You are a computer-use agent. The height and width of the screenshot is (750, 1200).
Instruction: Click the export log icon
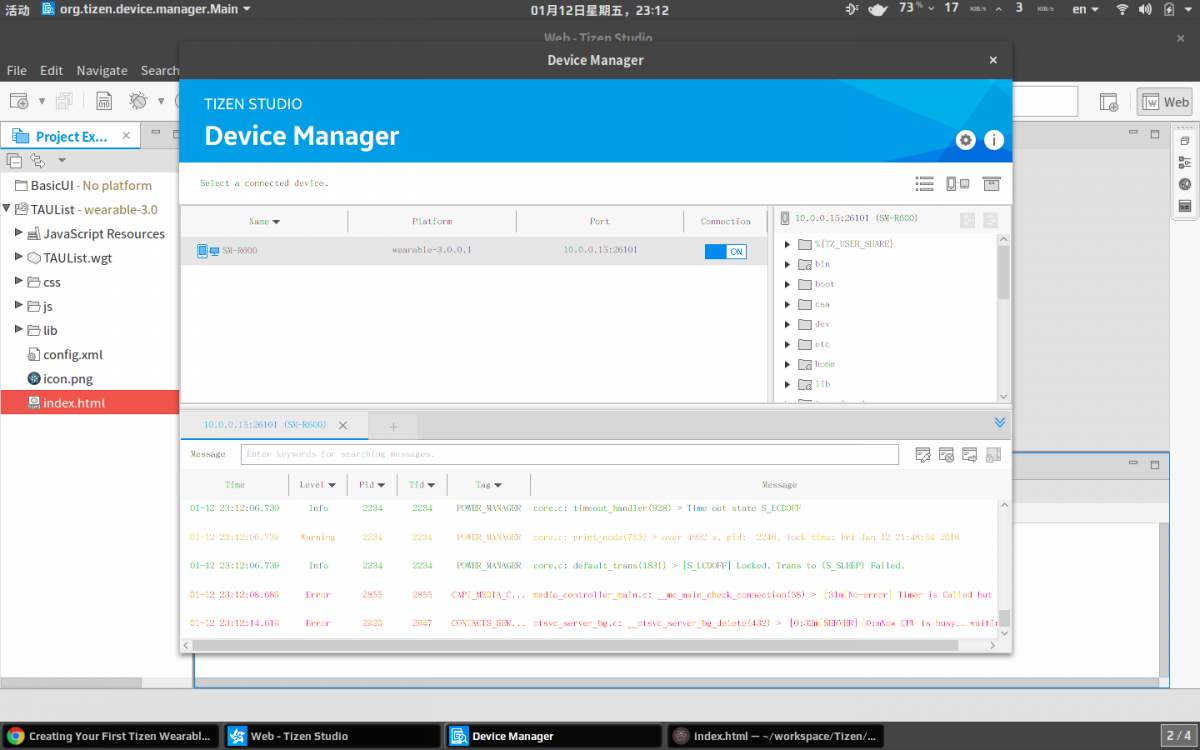pyautogui.click(x=969, y=455)
